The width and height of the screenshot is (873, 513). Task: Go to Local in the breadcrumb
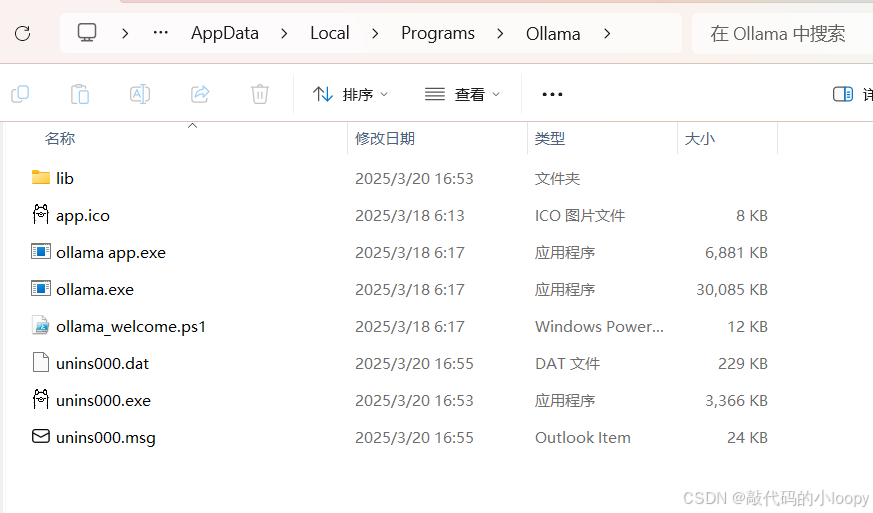click(330, 33)
